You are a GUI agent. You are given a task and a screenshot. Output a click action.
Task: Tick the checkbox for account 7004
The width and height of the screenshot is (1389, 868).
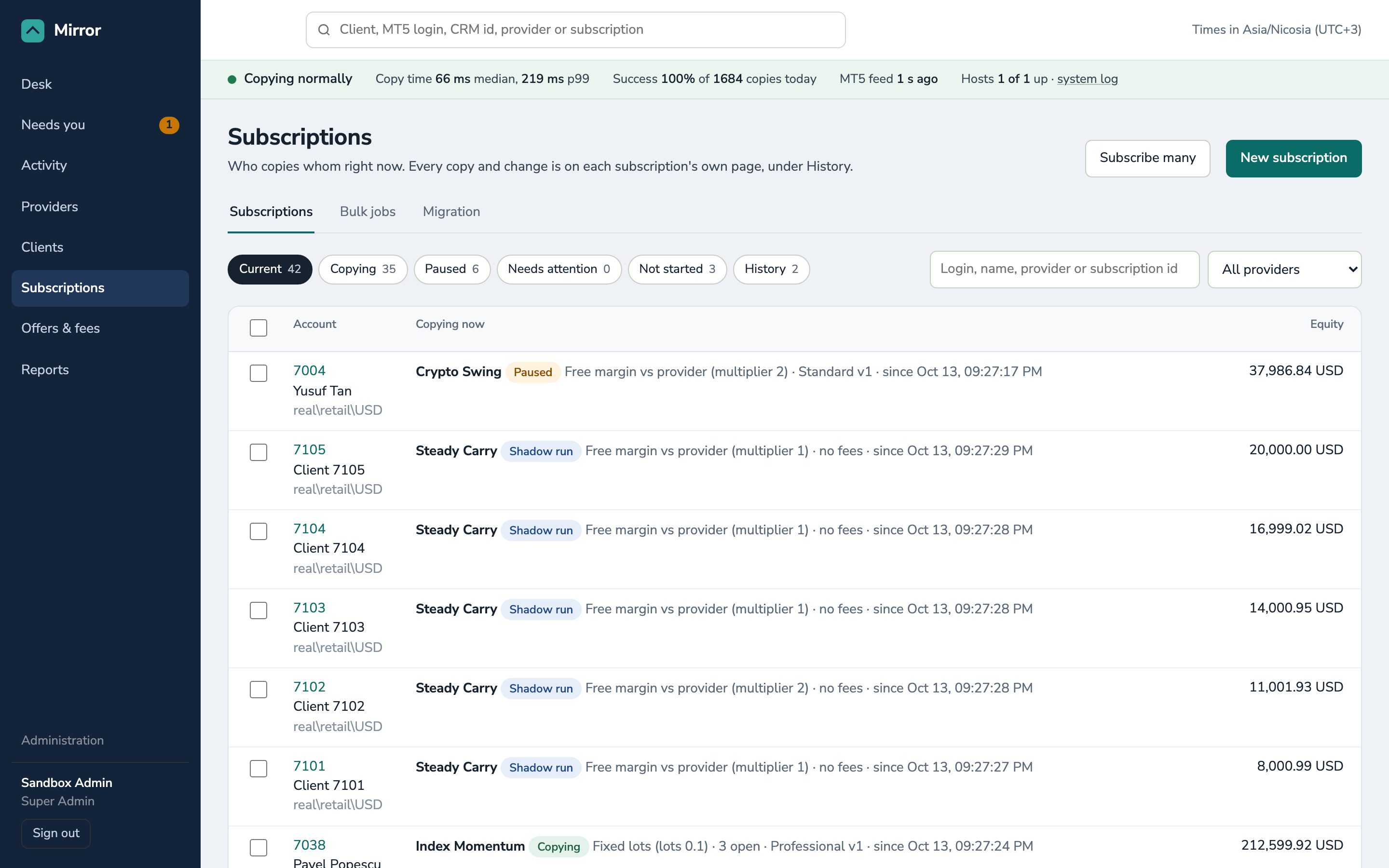pyautogui.click(x=259, y=373)
